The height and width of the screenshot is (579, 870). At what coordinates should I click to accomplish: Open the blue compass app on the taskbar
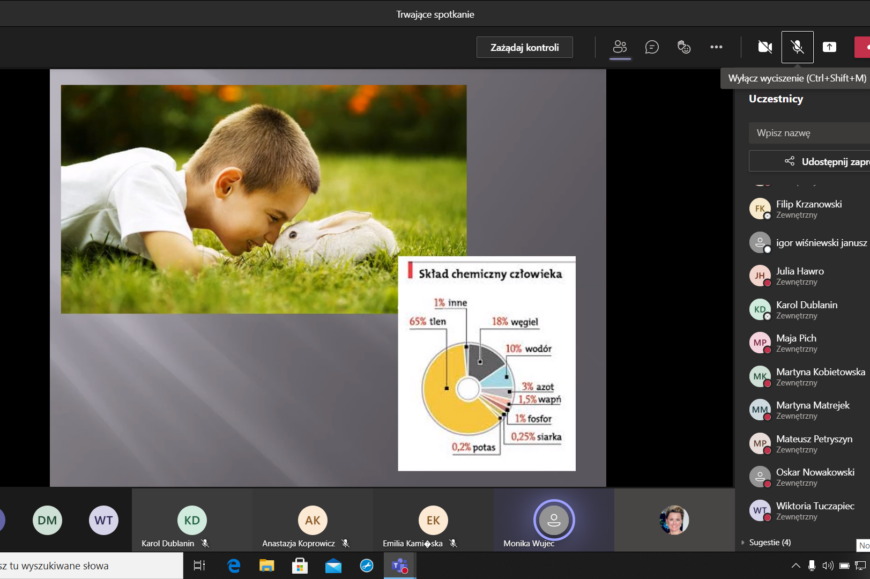point(367,566)
